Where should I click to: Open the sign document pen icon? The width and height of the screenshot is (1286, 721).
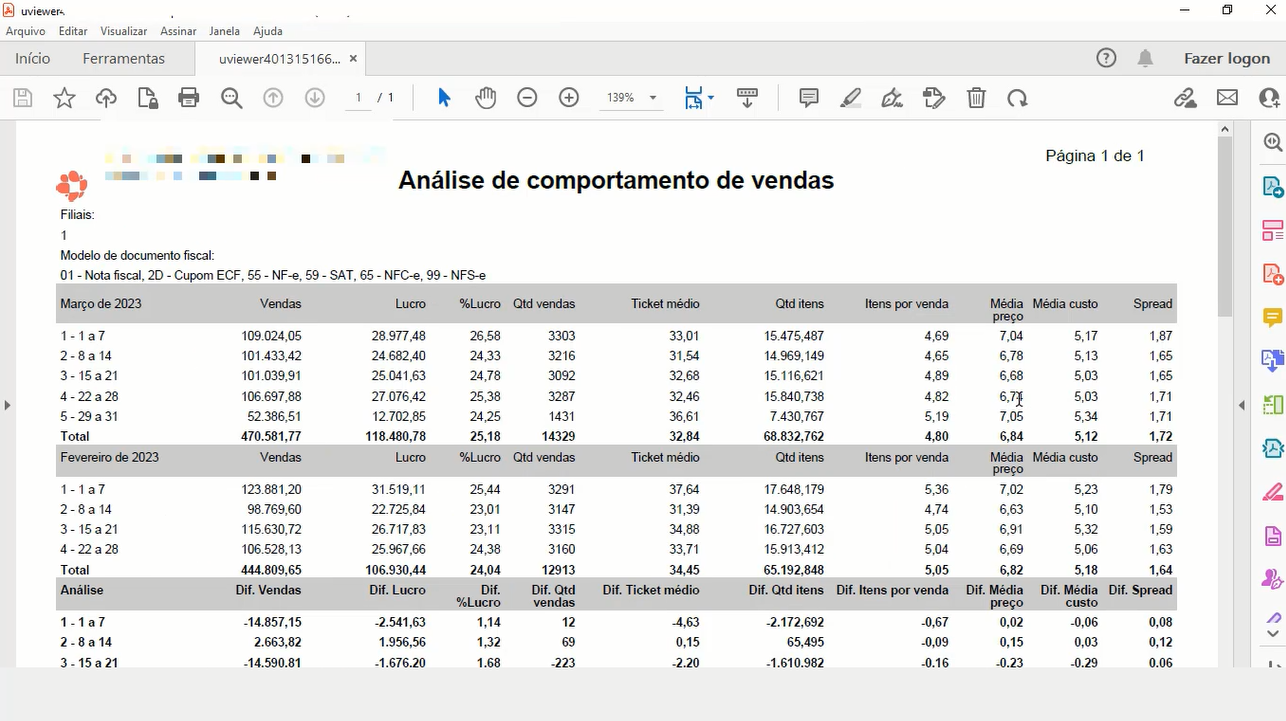(892, 98)
